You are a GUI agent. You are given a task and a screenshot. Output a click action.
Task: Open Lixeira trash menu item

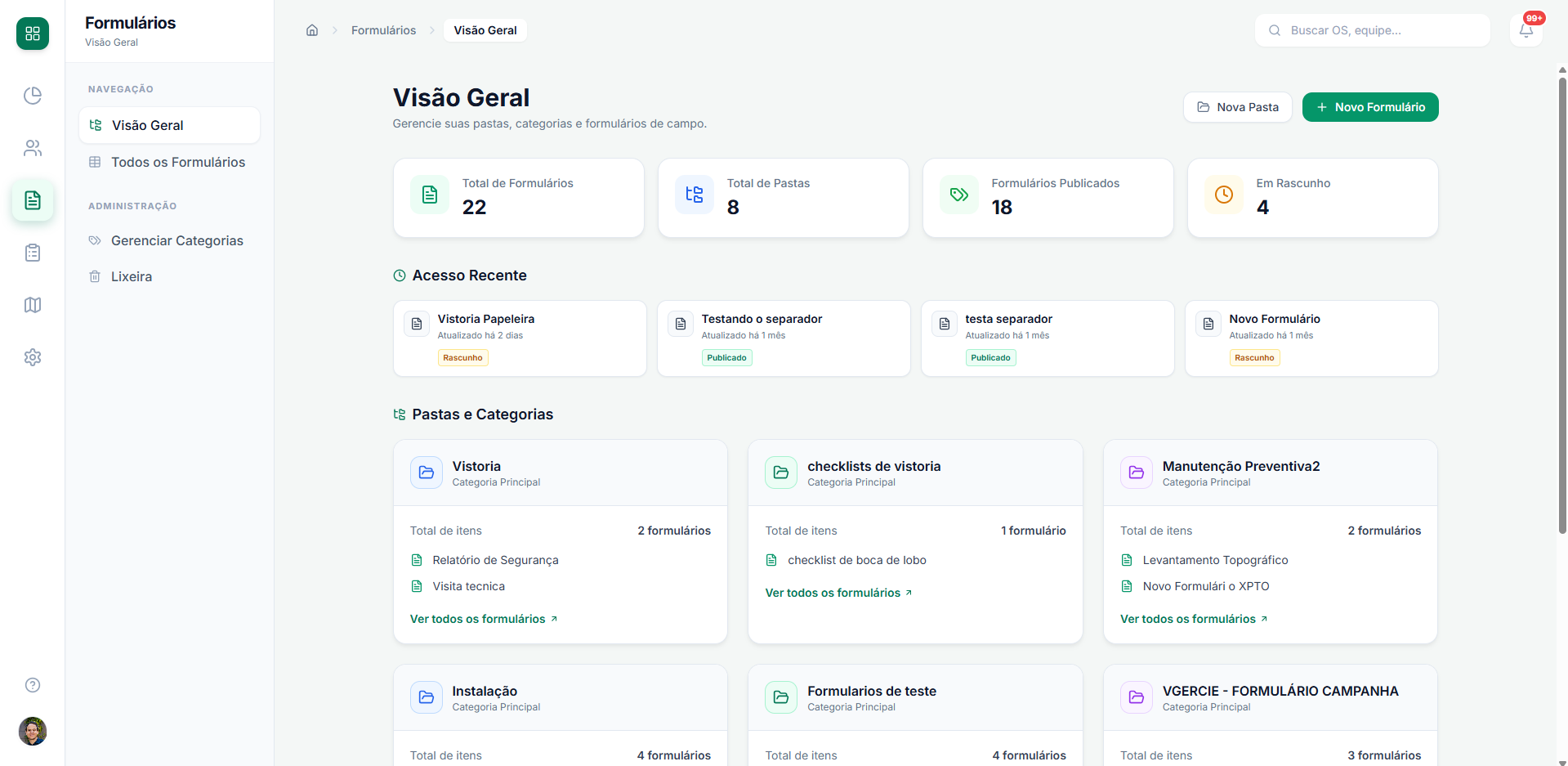tap(169, 276)
